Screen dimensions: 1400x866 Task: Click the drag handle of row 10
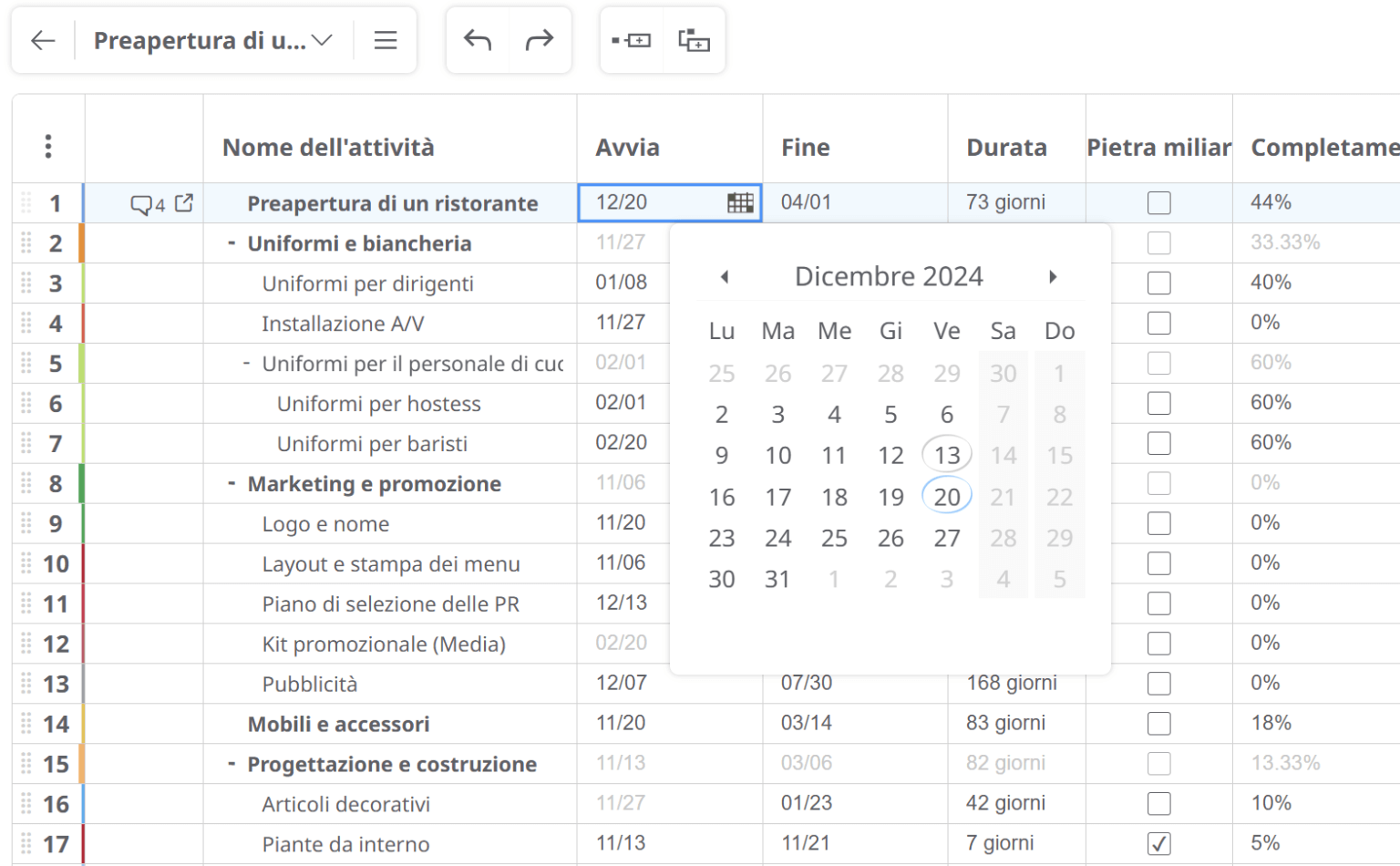tap(26, 563)
